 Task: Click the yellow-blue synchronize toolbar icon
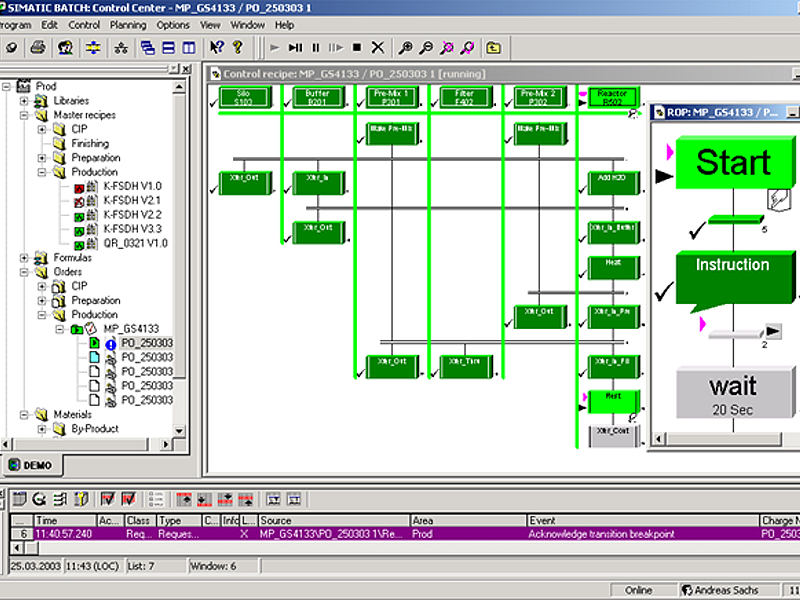tap(93, 48)
